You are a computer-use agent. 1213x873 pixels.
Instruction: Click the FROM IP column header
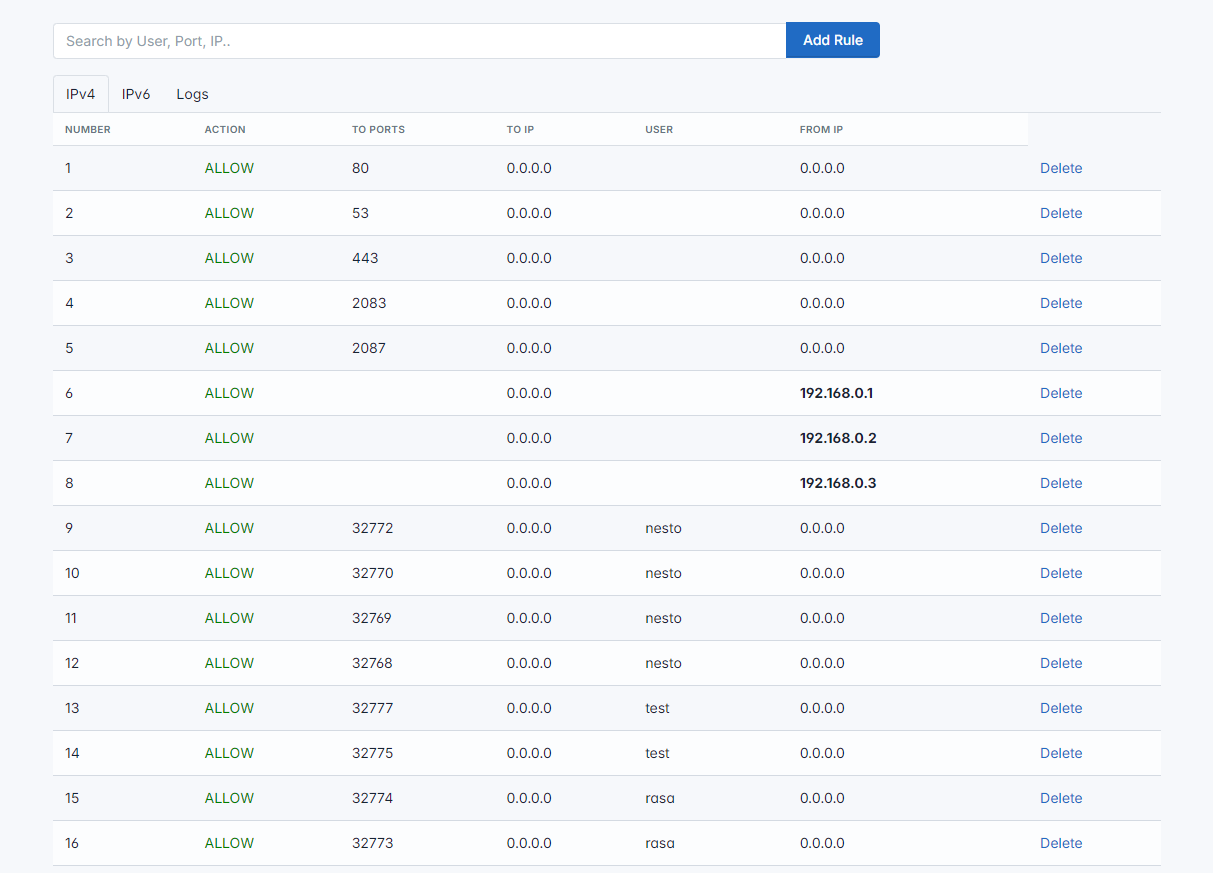click(x=821, y=130)
